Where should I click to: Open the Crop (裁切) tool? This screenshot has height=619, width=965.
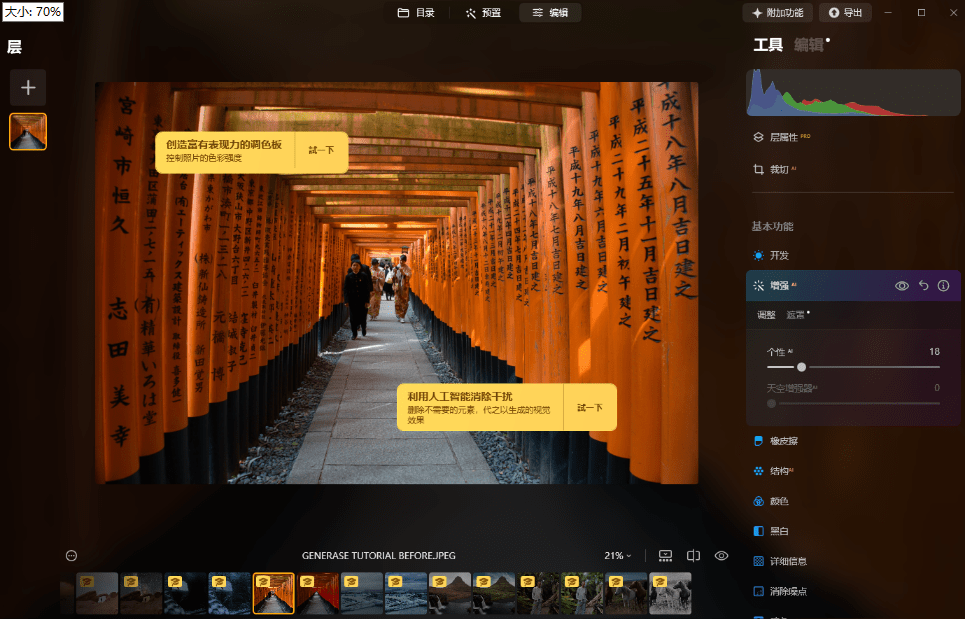778,170
